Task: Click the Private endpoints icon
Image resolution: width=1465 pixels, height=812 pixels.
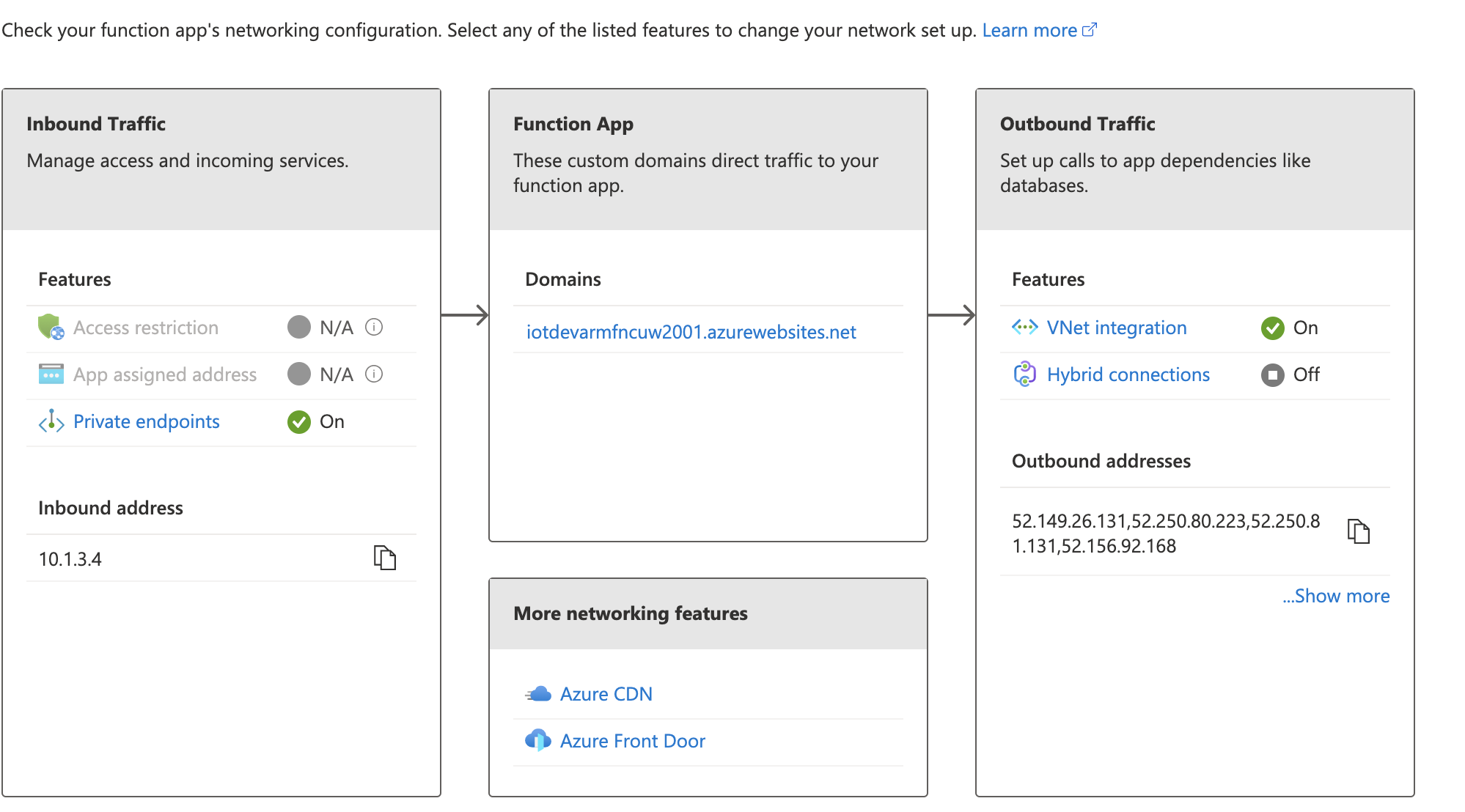Action: tap(51, 421)
